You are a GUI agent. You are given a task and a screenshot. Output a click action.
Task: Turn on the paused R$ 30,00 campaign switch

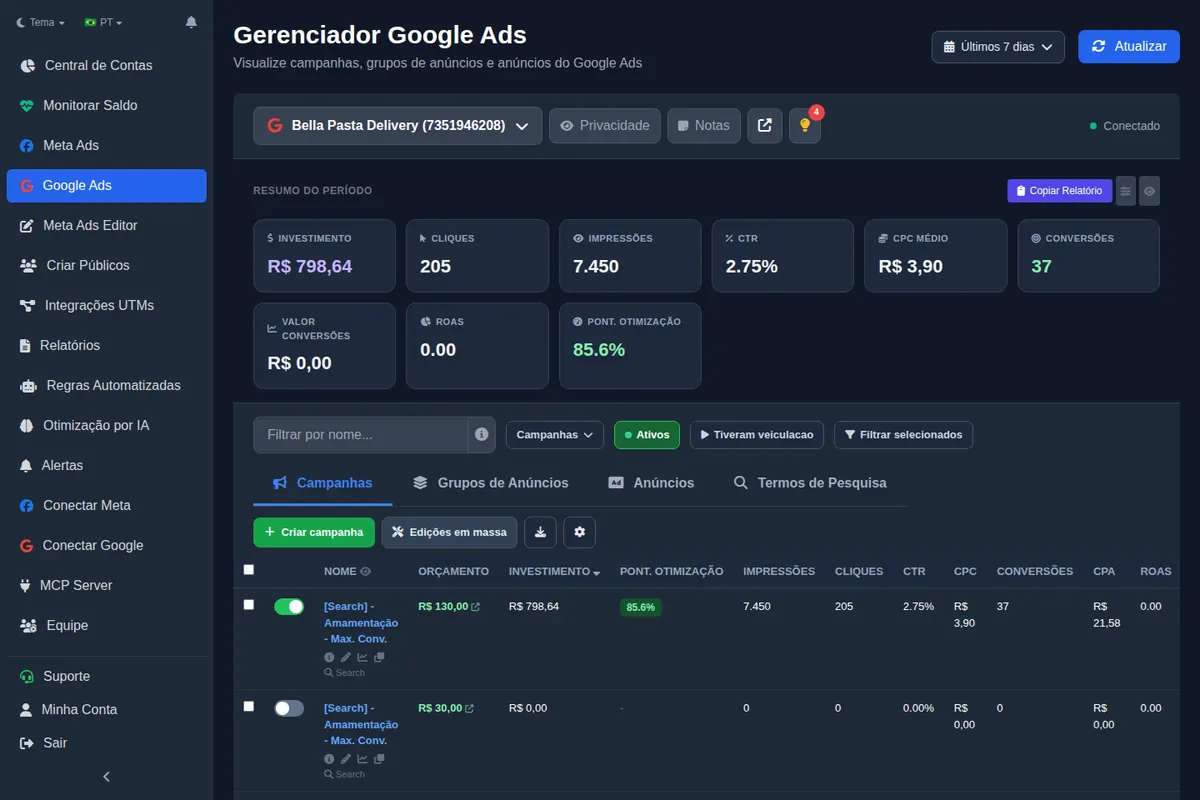point(289,708)
